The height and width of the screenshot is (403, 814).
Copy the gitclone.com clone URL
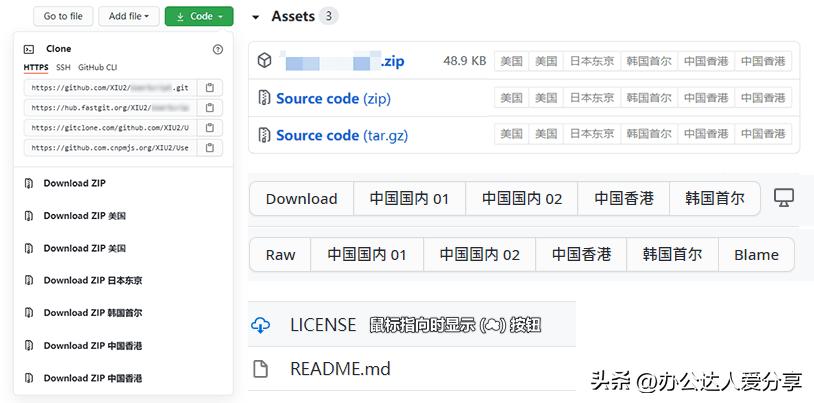pyautogui.click(x=210, y=128)
